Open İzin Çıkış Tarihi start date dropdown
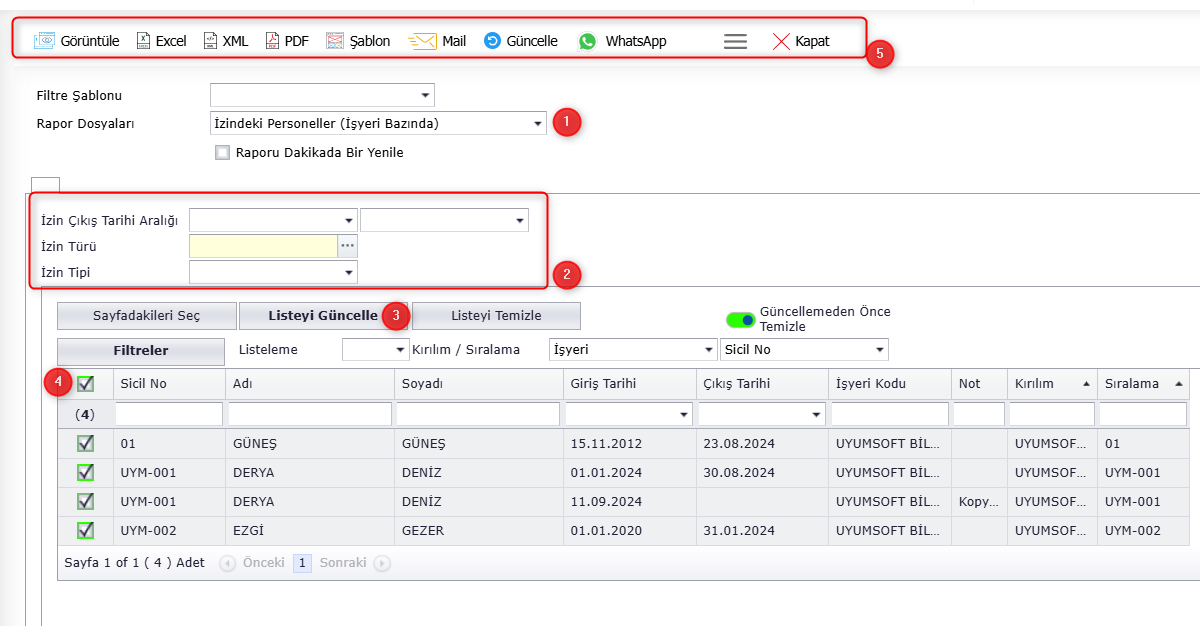 click(x=348, y=220)
